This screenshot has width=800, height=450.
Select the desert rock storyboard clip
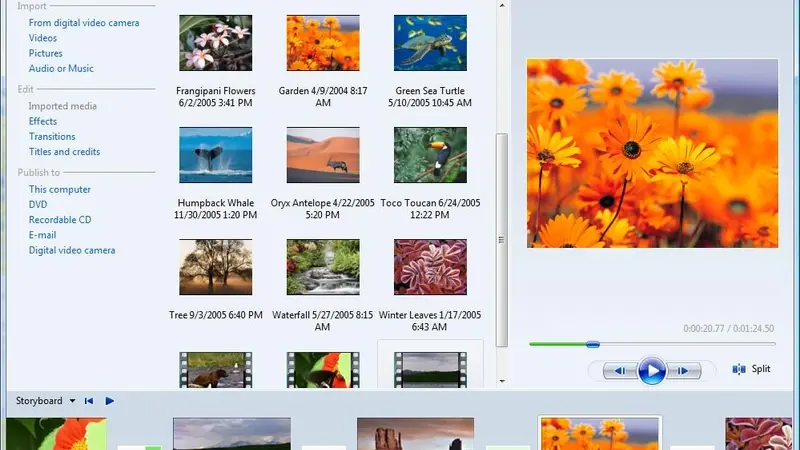pos(415,434)
